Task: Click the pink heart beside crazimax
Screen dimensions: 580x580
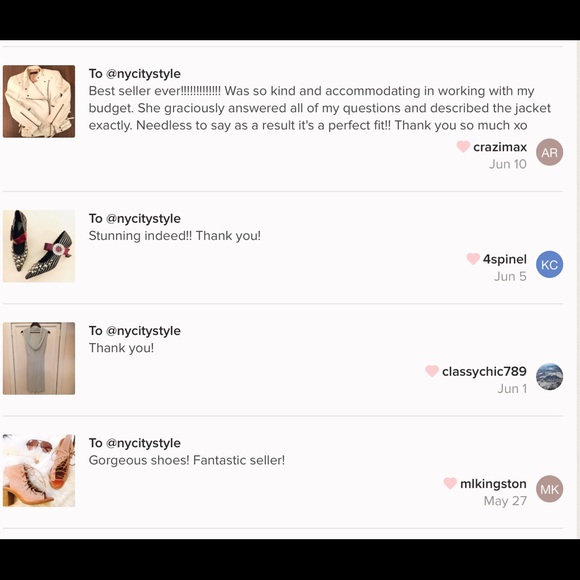Action: coord(463,146)
